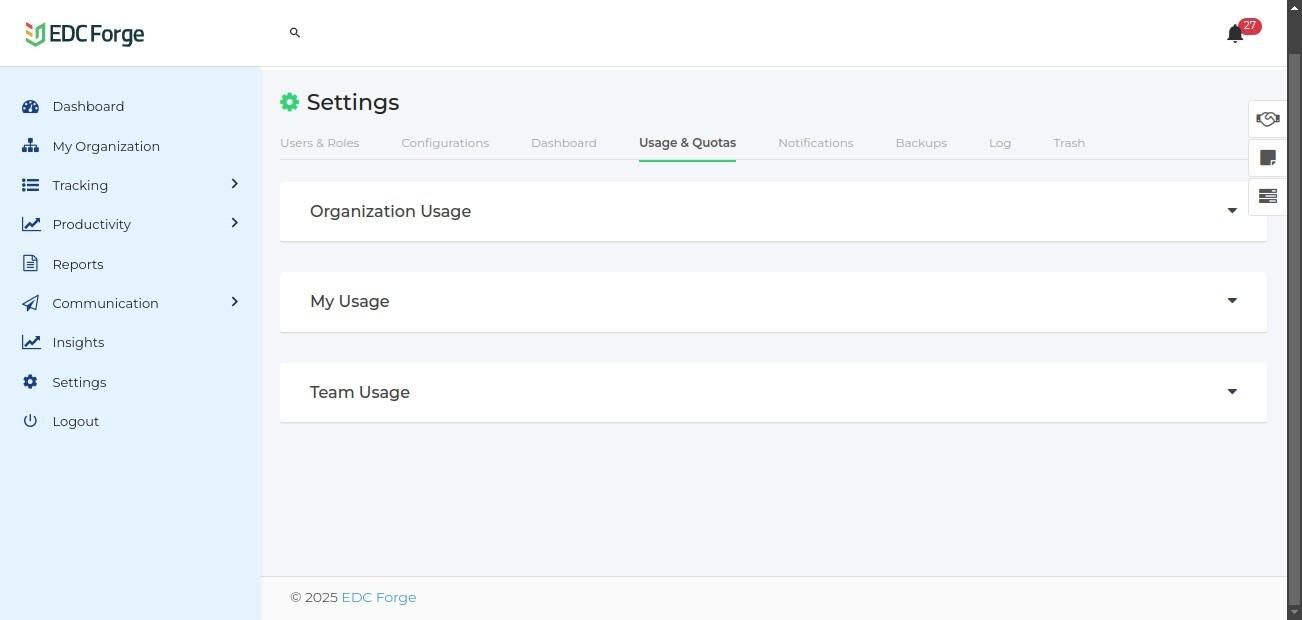Viewport: 1302px width, 620px height.
Task: Click the My Organization sitemap icon
Action: (x=30, y=146)
